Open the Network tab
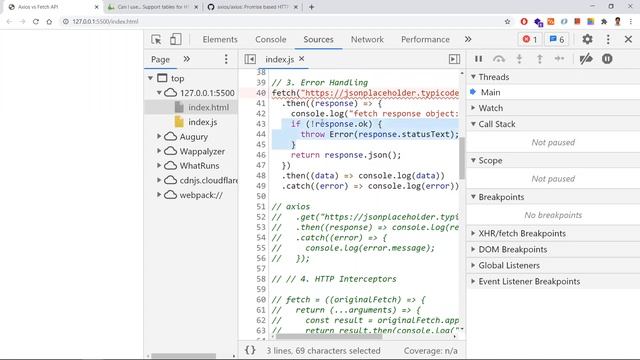Image resolution: width=640 pixels, height=360 pixels. point(367,39)
